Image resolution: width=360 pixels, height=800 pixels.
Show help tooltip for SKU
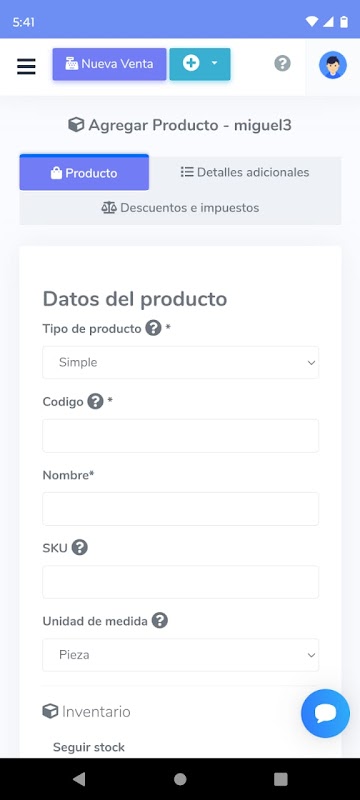(x=80, y=548)
